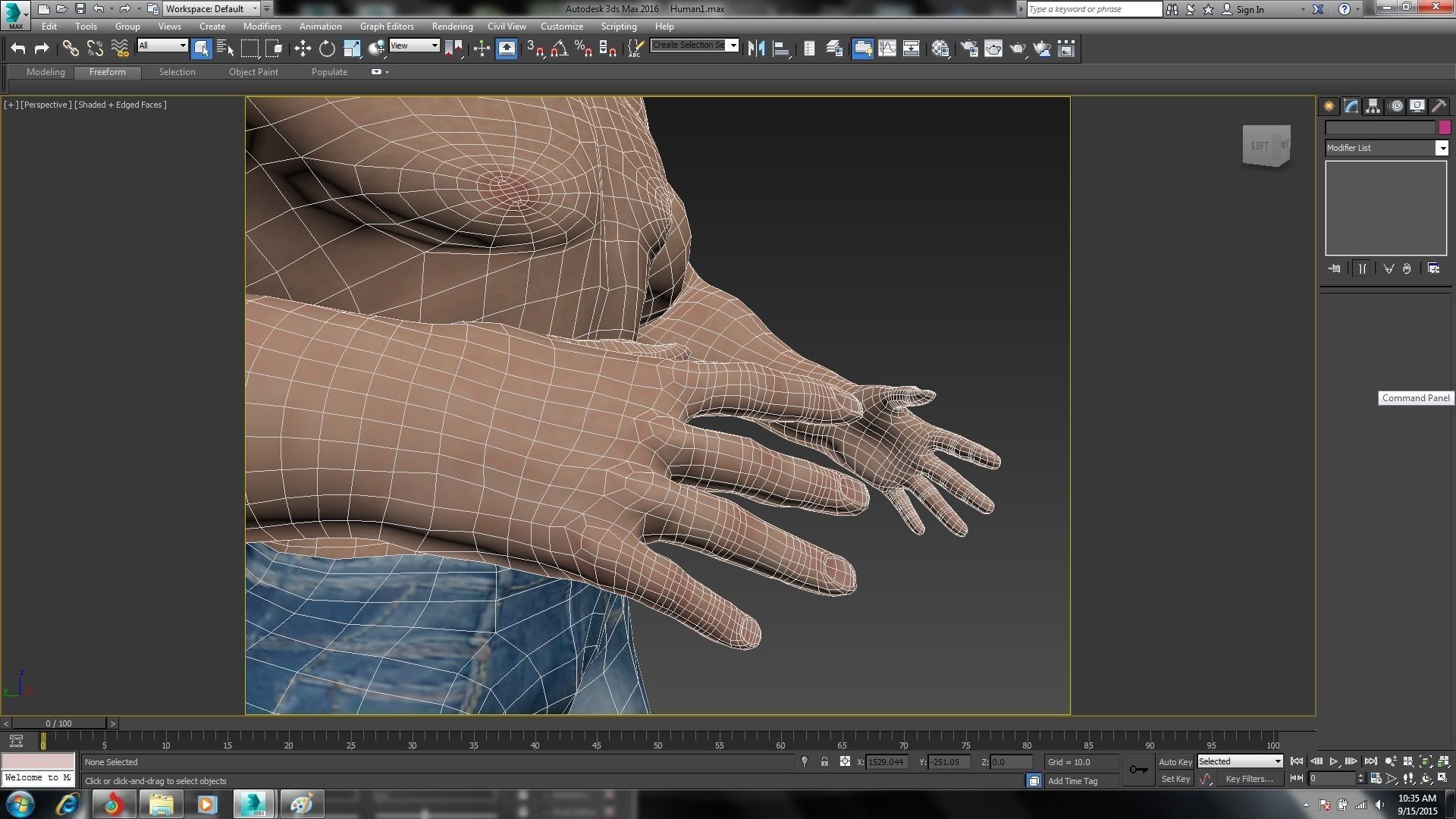Image resolution: width=1456 pixels, height=819 pixels.
Task: Click the Select and Place tool
Action: click(376, 49)
